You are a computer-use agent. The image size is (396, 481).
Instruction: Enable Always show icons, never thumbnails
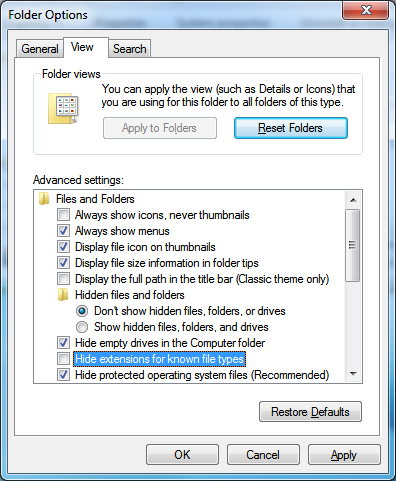(63, 215)
